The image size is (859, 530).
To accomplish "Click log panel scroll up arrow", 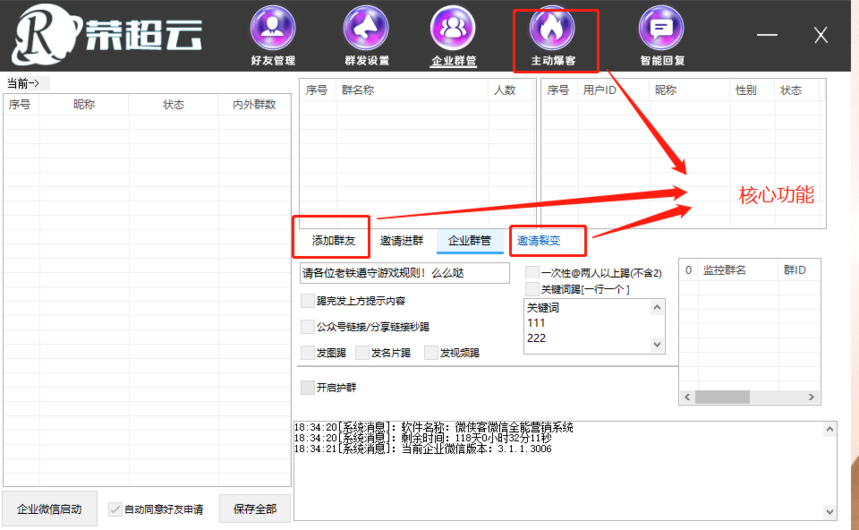I will 829,430.
